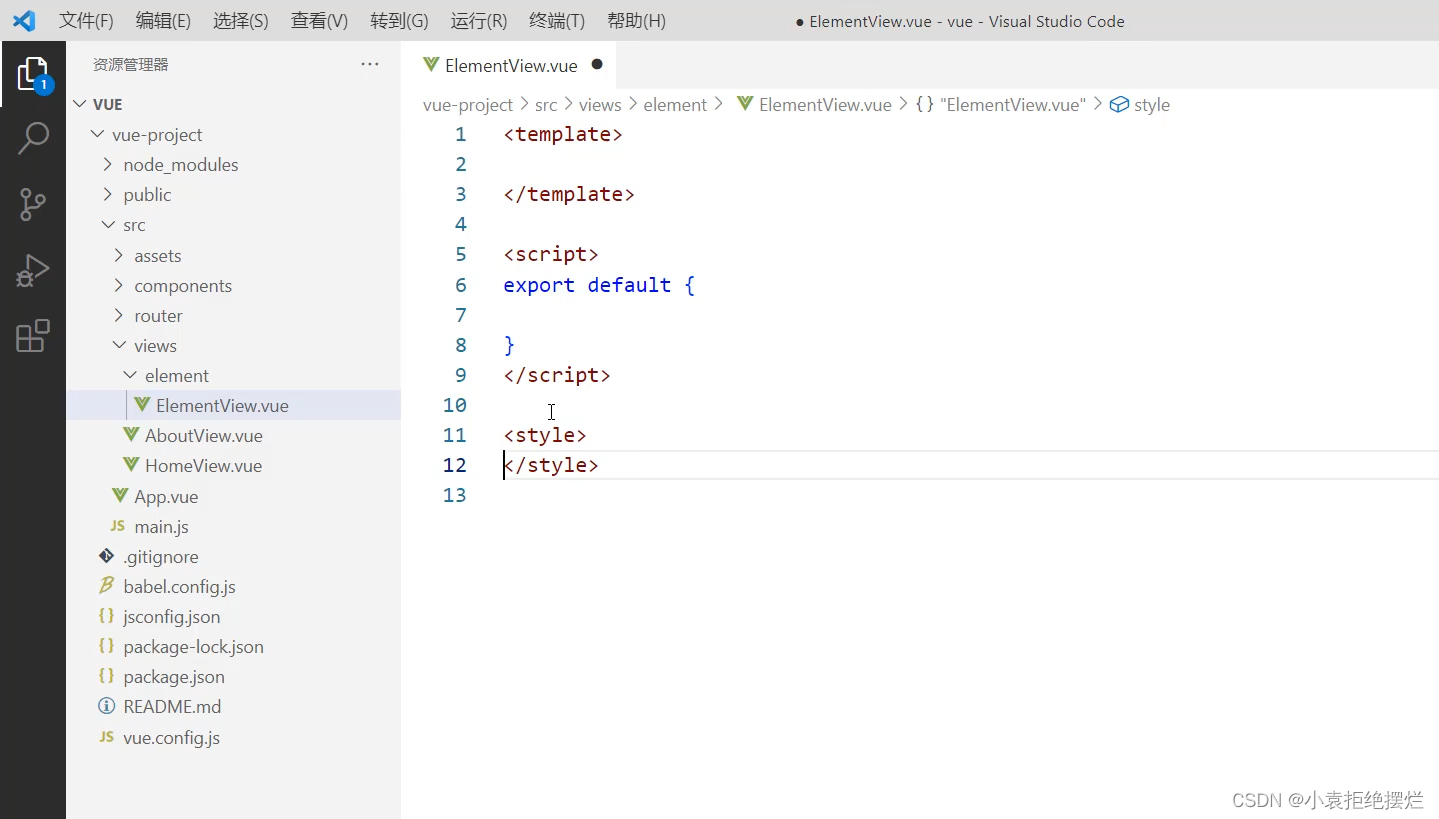Collapse the views folder
Screen dimensions: 1439x819
pyautogui.click(x=119, y=345)
